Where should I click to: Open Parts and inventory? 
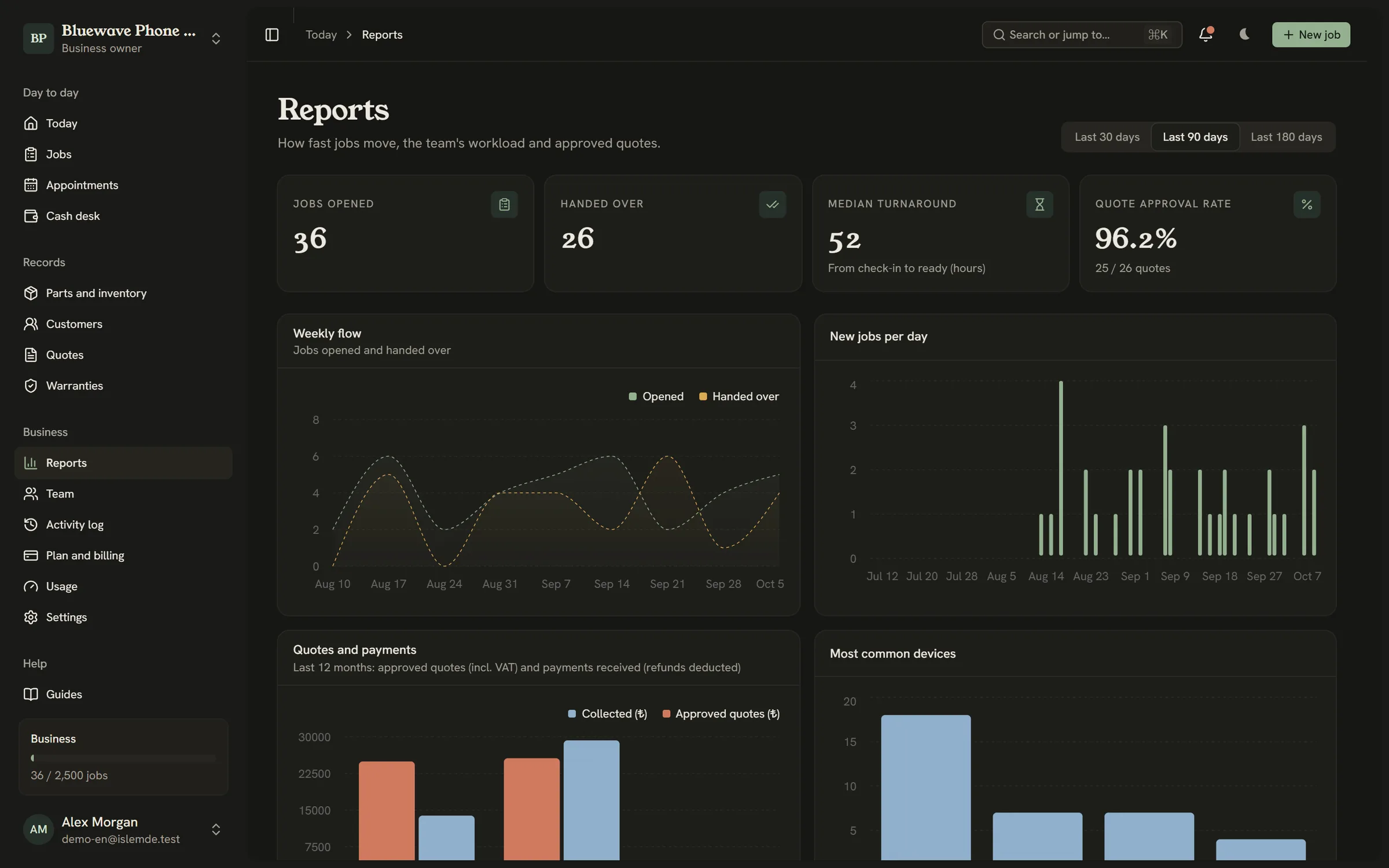click(x=123, y=293)
